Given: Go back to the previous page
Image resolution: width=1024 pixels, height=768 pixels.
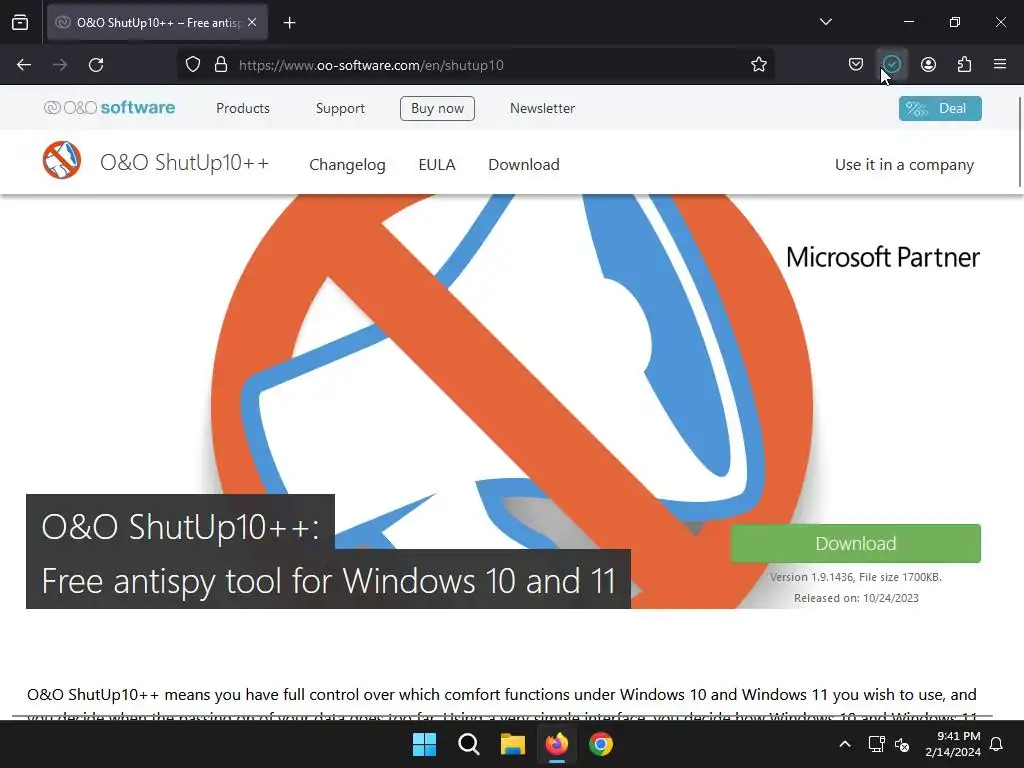Looking at the screenshot, I should click(24, 65).
